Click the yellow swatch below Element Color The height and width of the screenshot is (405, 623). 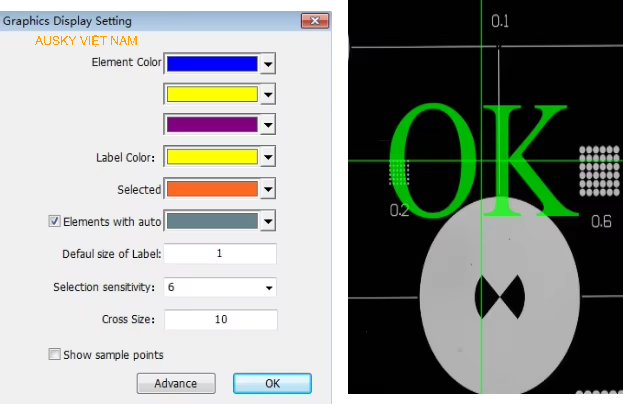tap(211, 94)
